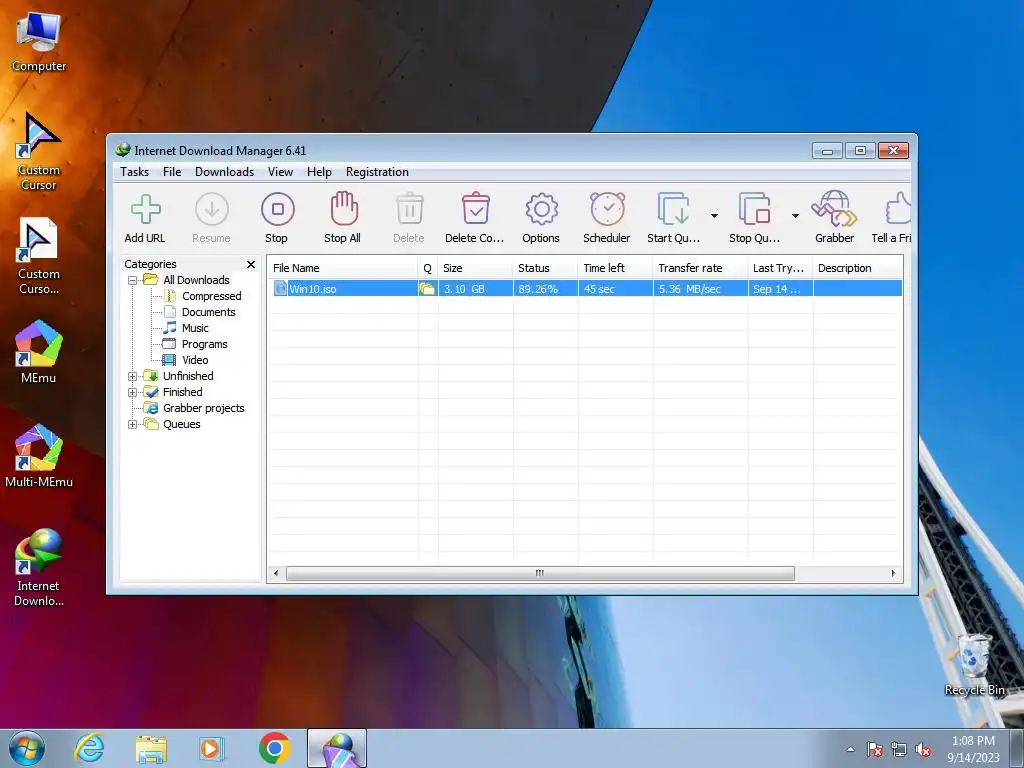Select Grabber projects in tree
Image resolution: width=1024 pixels, height=768 pixels.
tap(203, 408)
